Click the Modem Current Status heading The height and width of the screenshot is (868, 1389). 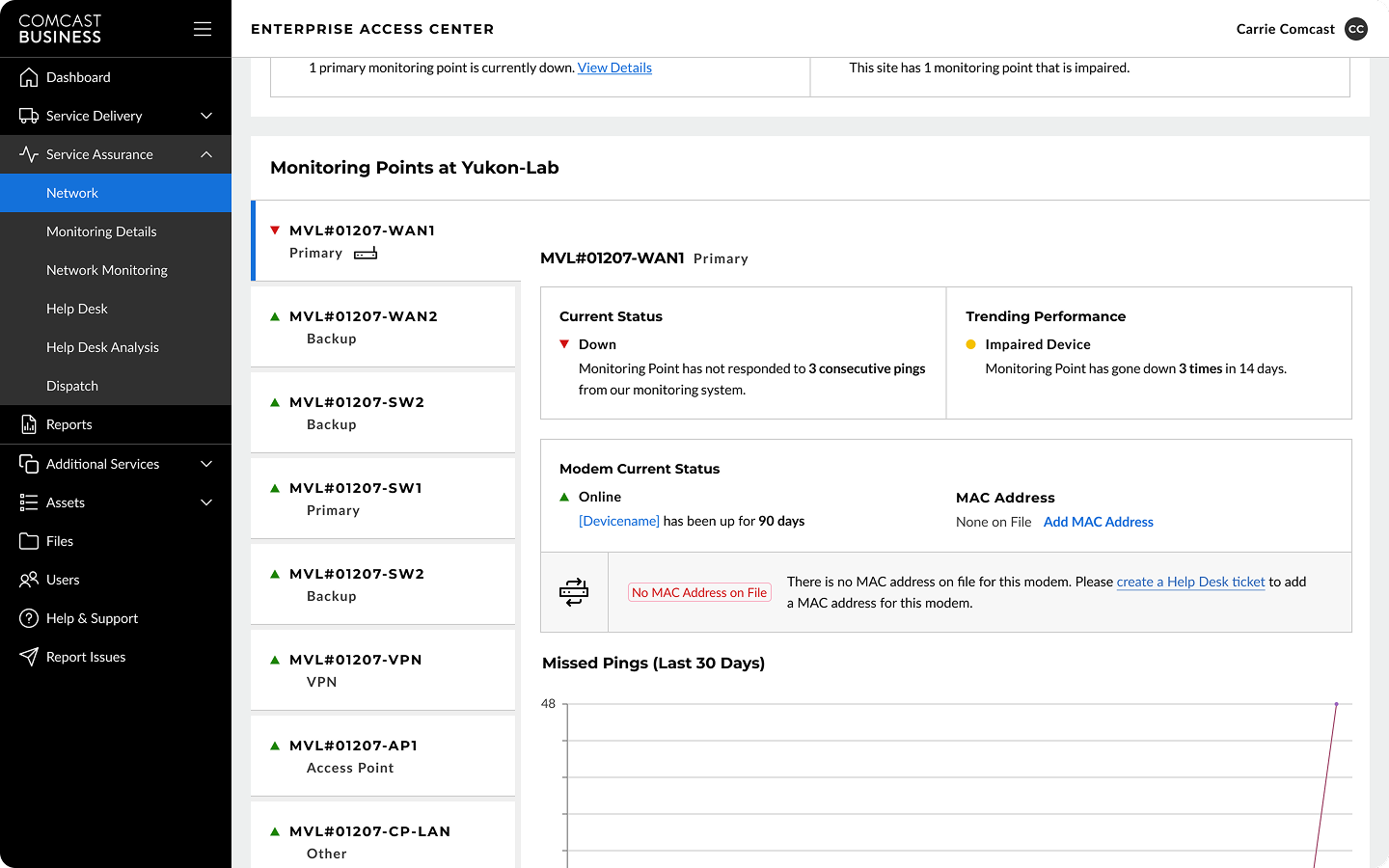point(640,469)
